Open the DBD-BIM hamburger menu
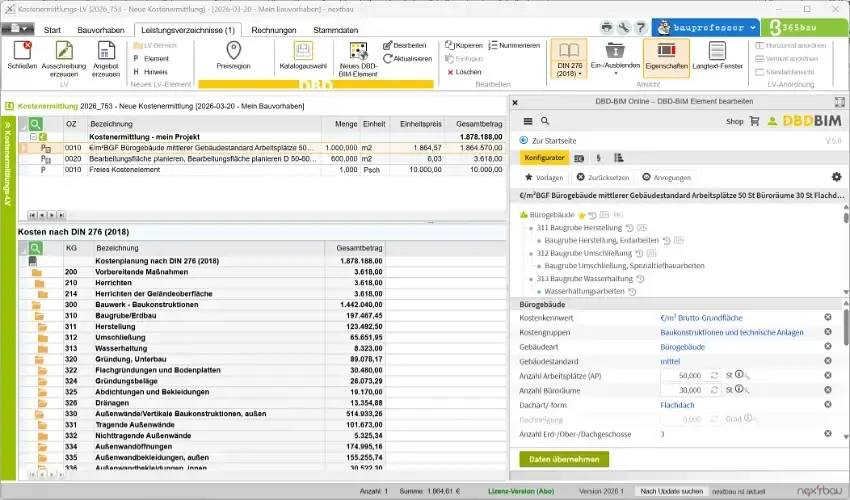 point(527,121)
